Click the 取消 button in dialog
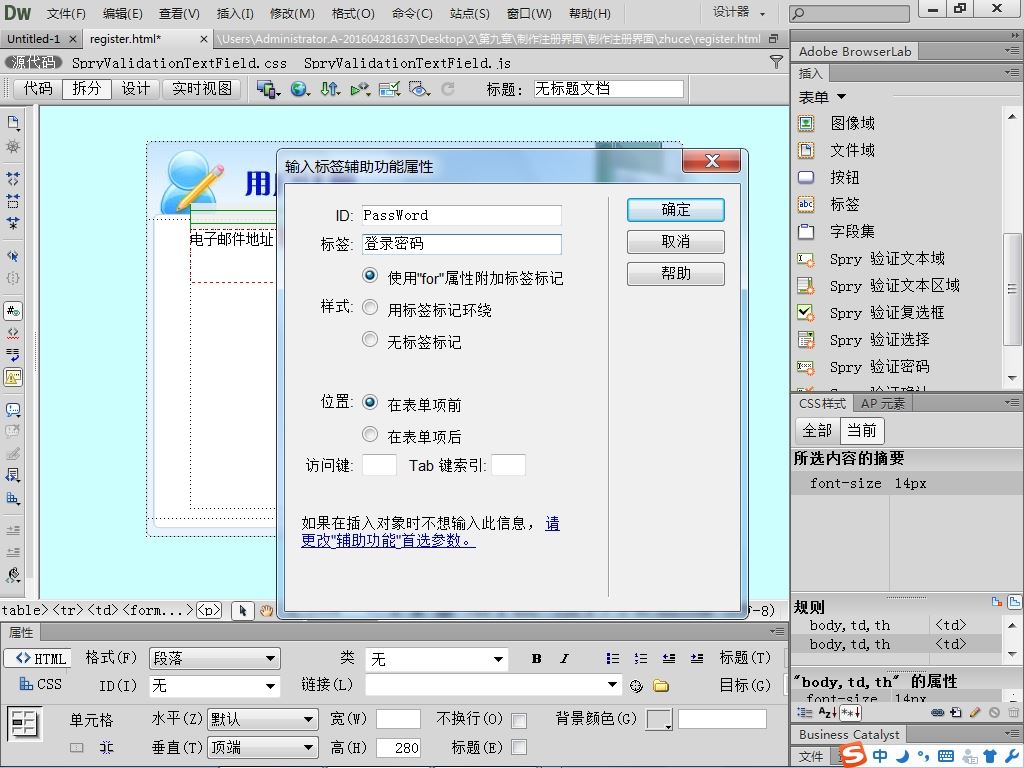The height and width of the screenshot is (768, 1024). pos(675,242)
